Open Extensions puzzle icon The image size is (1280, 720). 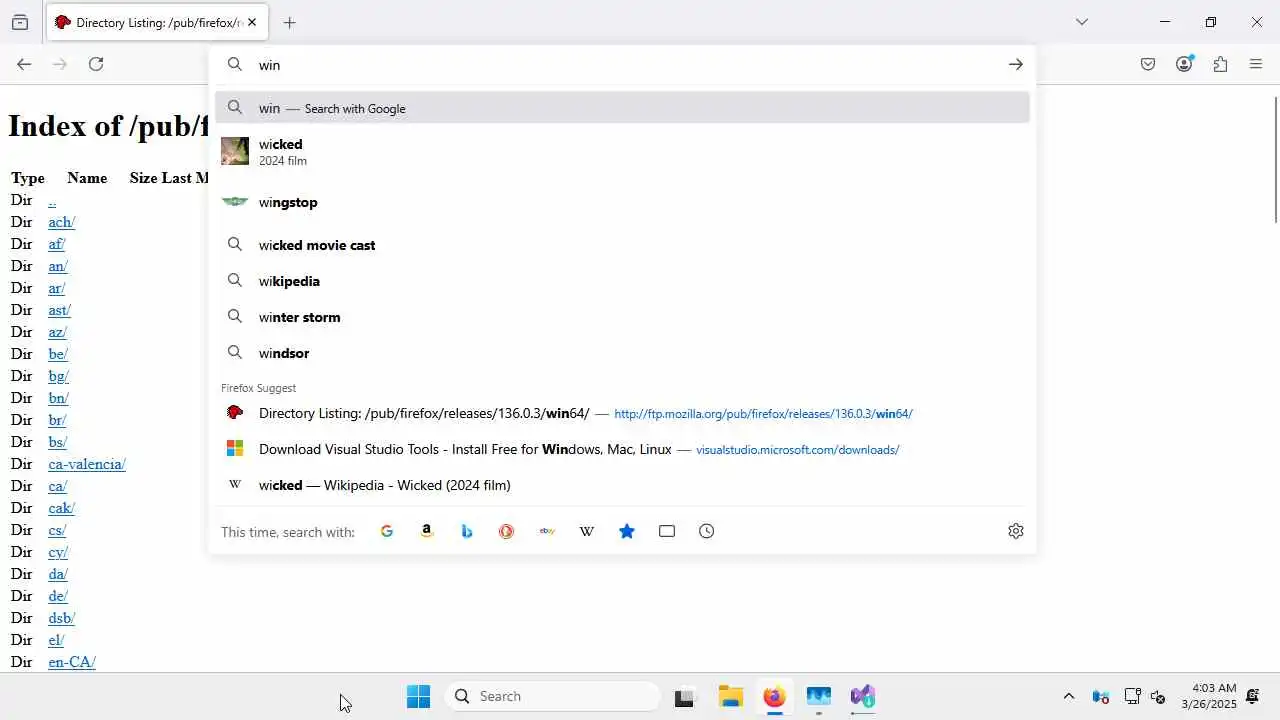pyautogui.click(x=1220, y=64)
